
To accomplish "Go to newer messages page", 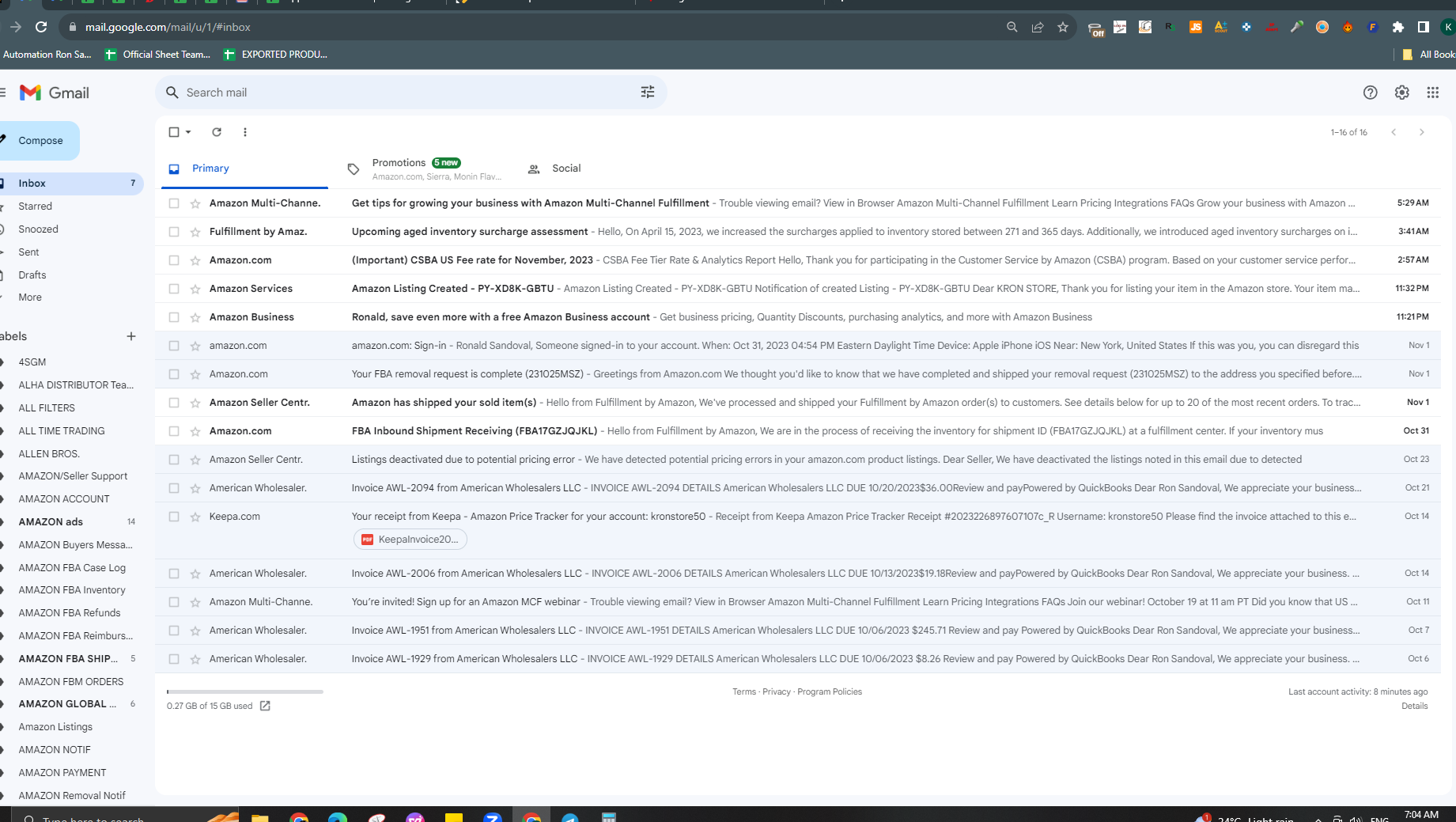I will pyautogui.click(x=1394, y=132).
